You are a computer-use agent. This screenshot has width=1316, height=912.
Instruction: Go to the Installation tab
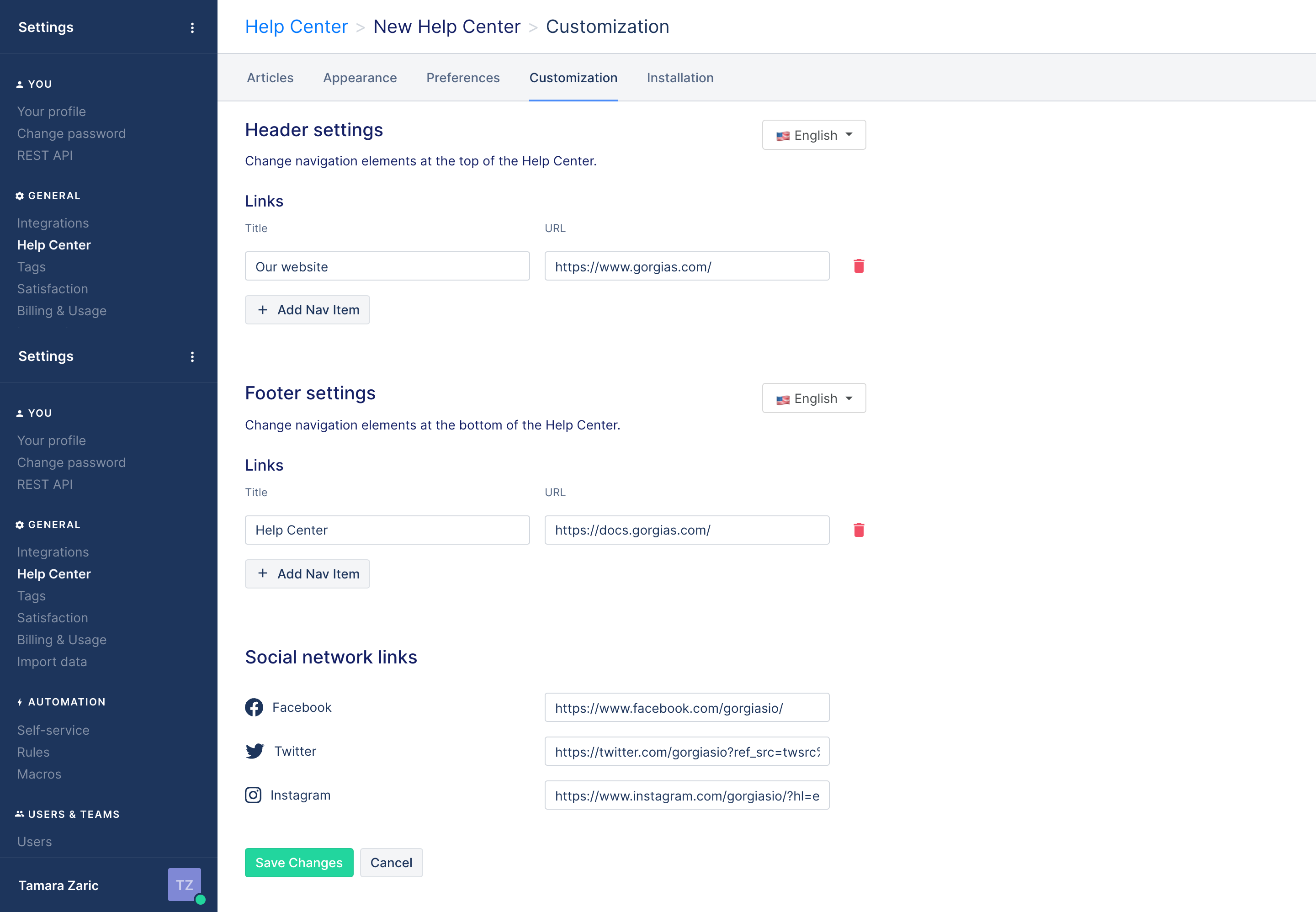pos(680,78)
